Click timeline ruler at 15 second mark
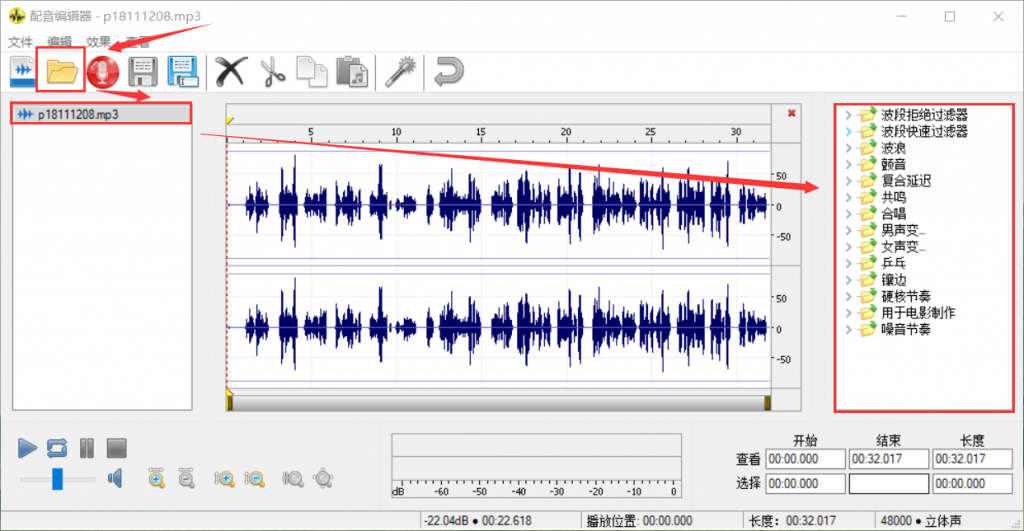This screenshot has height=531, width=1024. pyautogui.click(x=481, y=134)
